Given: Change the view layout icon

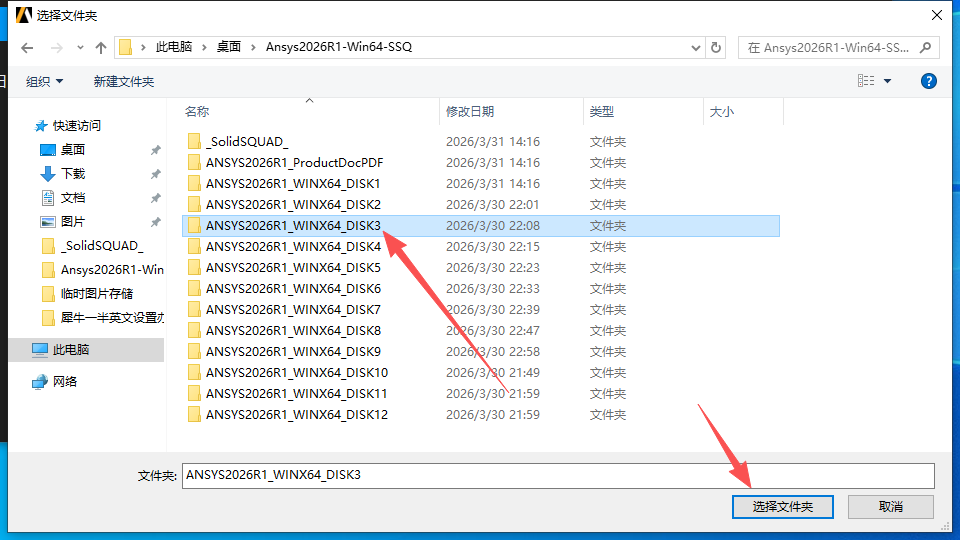Looking at the screenshot, I should tap(866, 81).
